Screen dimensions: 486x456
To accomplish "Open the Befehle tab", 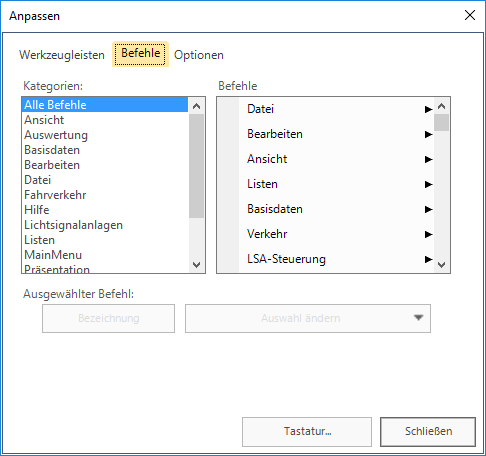I will [x=140, y=54].
